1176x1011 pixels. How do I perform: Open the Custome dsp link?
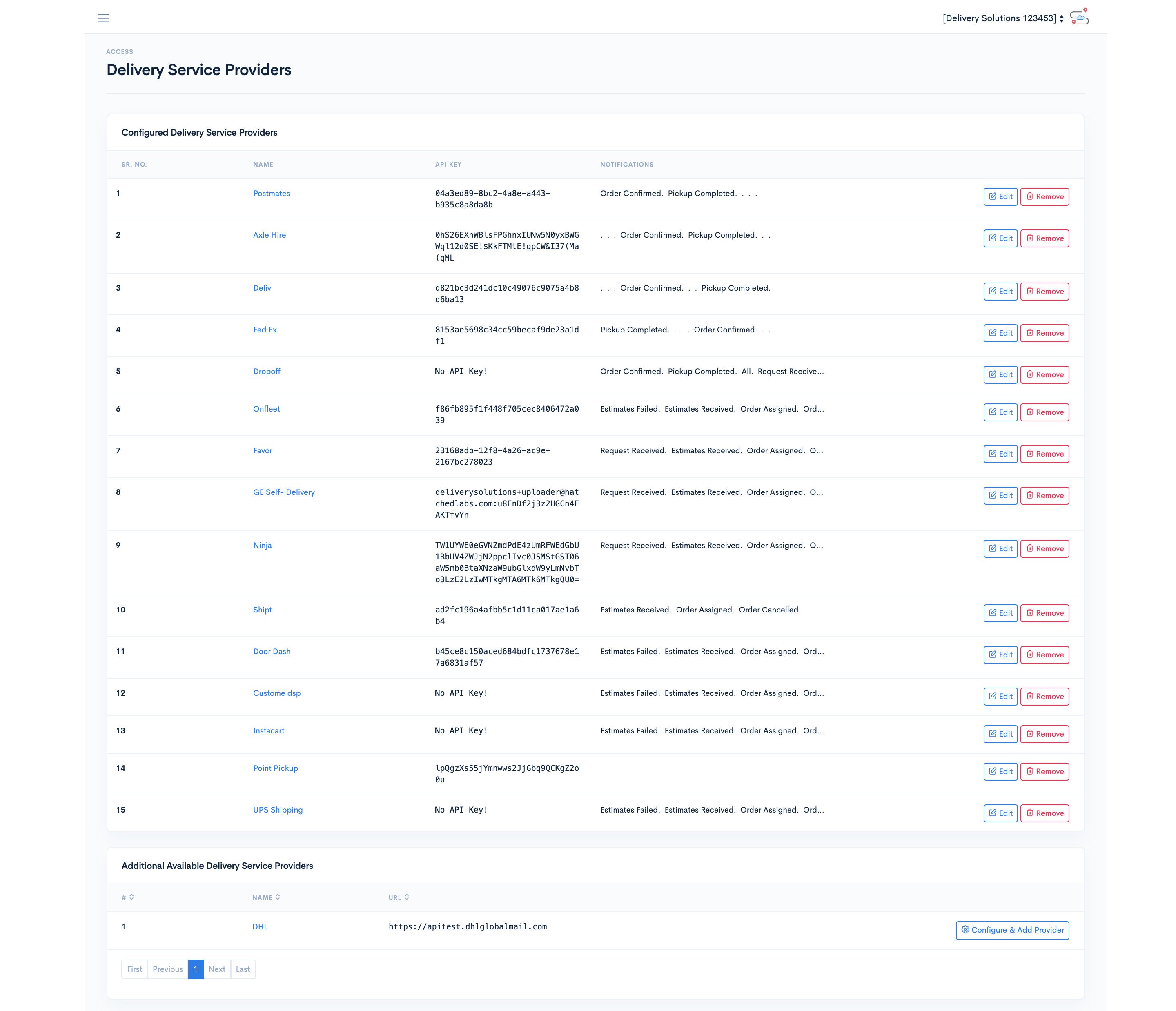pyautogui.click(x=276, y=694)
